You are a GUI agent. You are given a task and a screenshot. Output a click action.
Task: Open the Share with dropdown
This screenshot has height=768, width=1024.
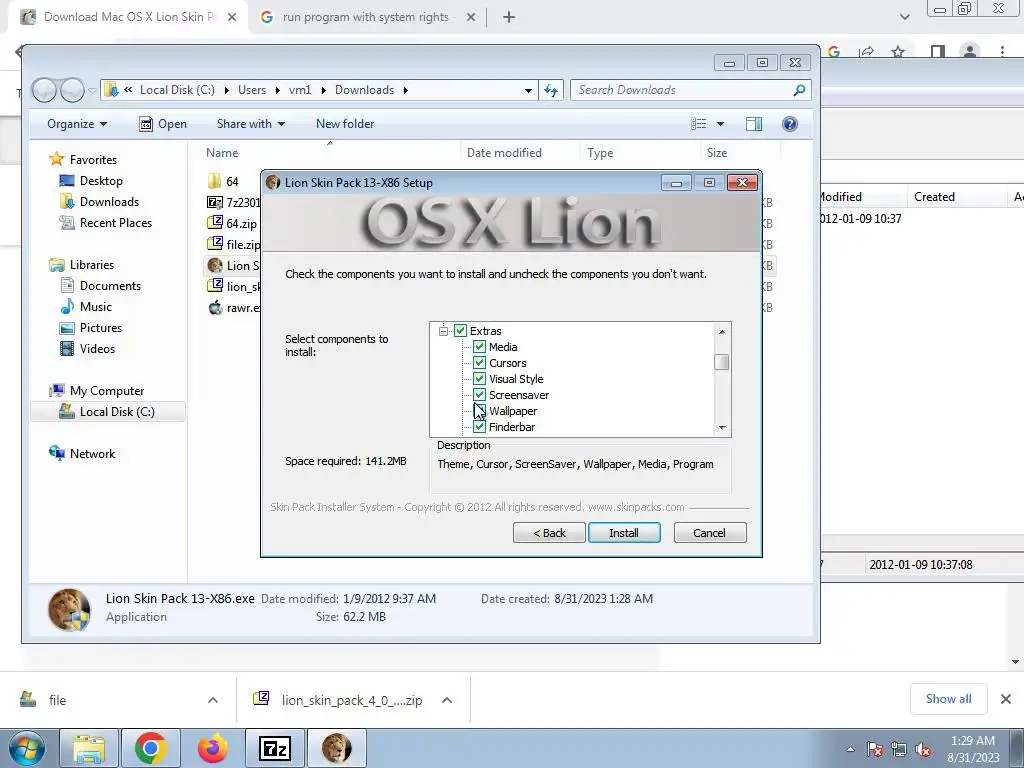(x=251, y=124)
